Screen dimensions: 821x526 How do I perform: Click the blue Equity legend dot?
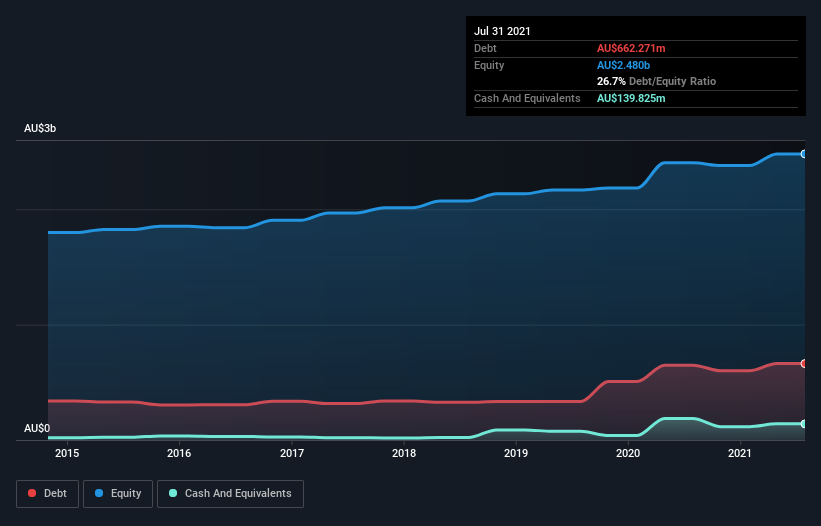coord(99,493)
